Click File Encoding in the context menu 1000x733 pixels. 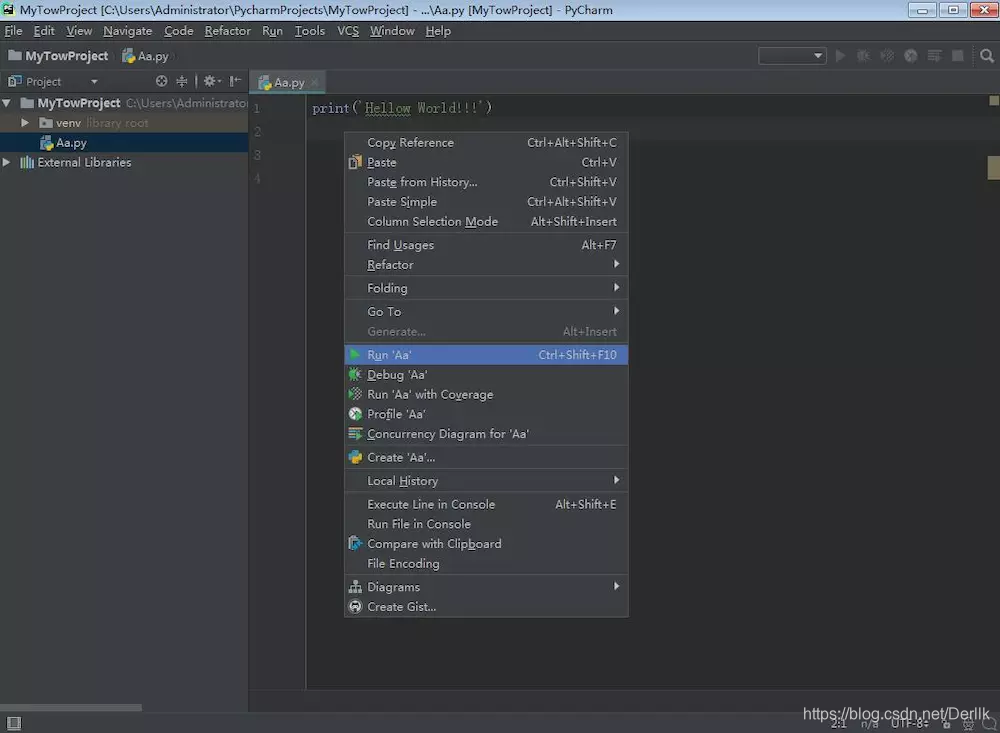coord(486,563)
